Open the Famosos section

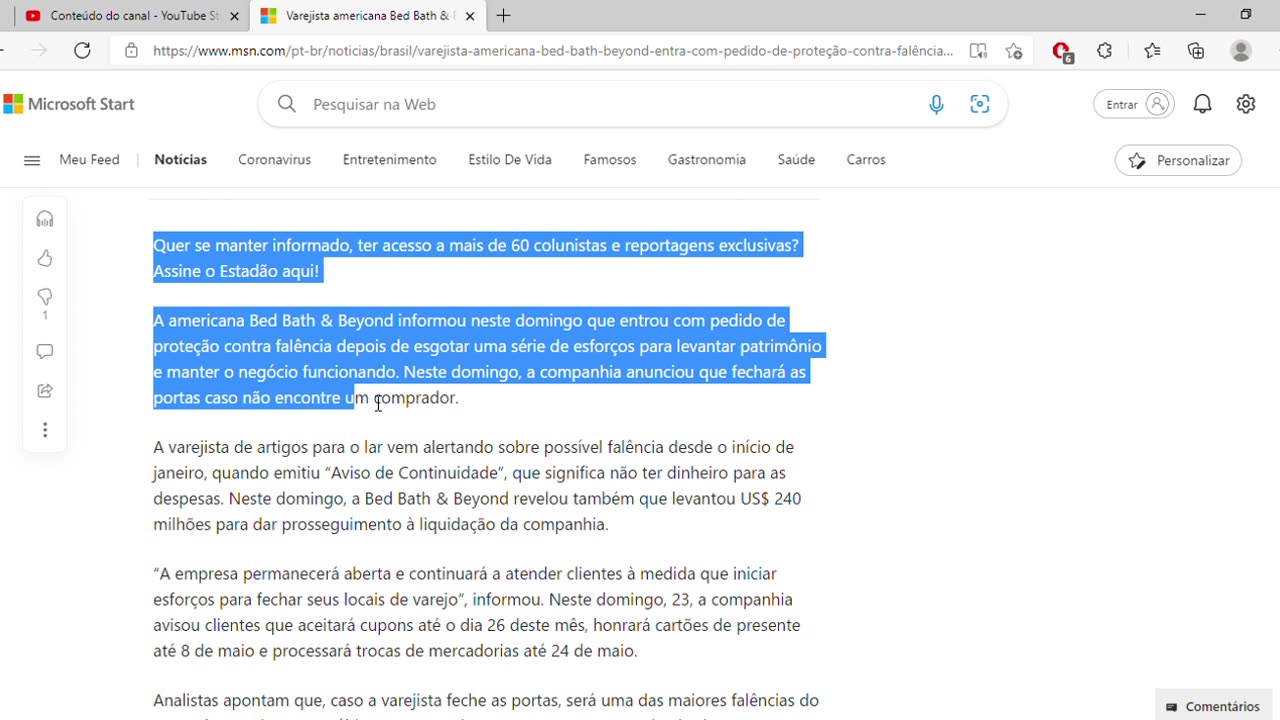pos(610,160)
